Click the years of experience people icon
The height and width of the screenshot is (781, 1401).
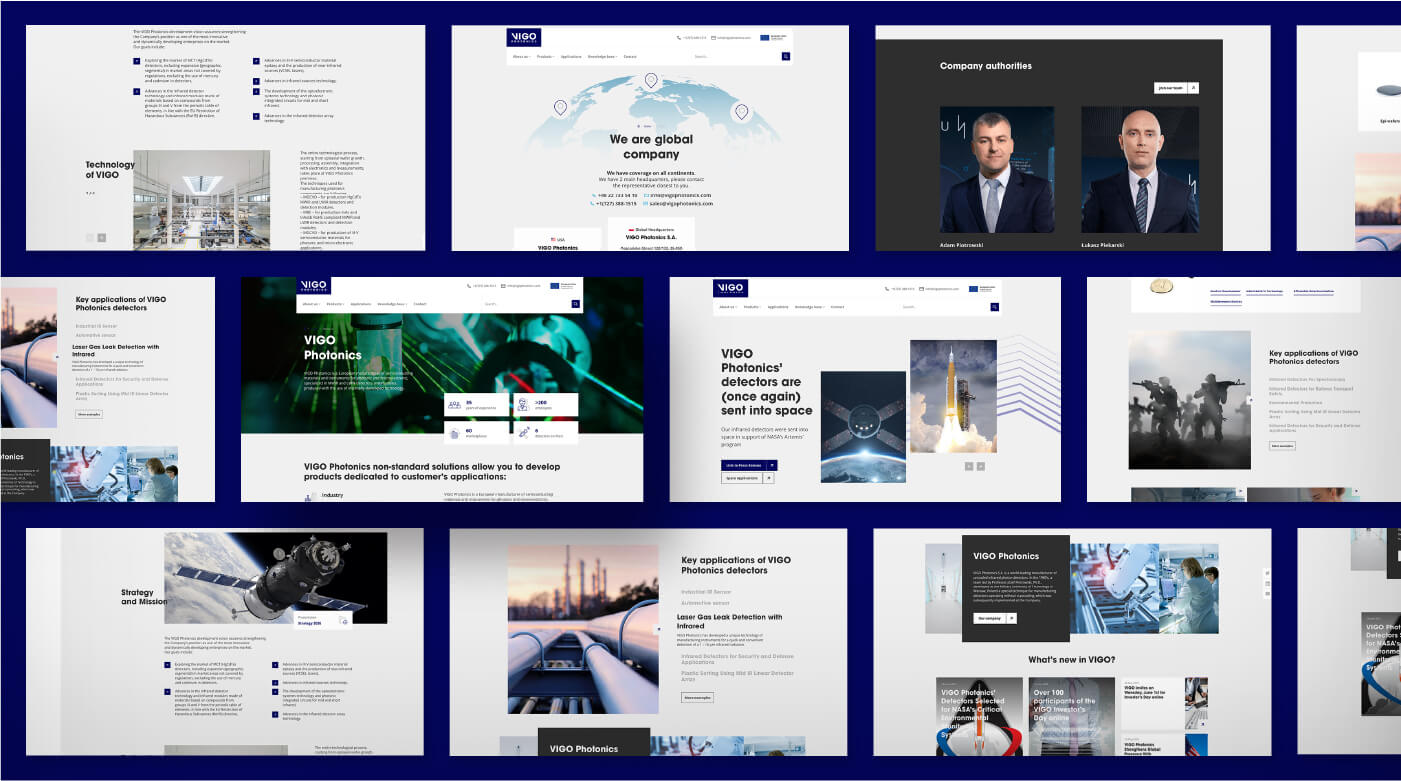coord(455,404)
